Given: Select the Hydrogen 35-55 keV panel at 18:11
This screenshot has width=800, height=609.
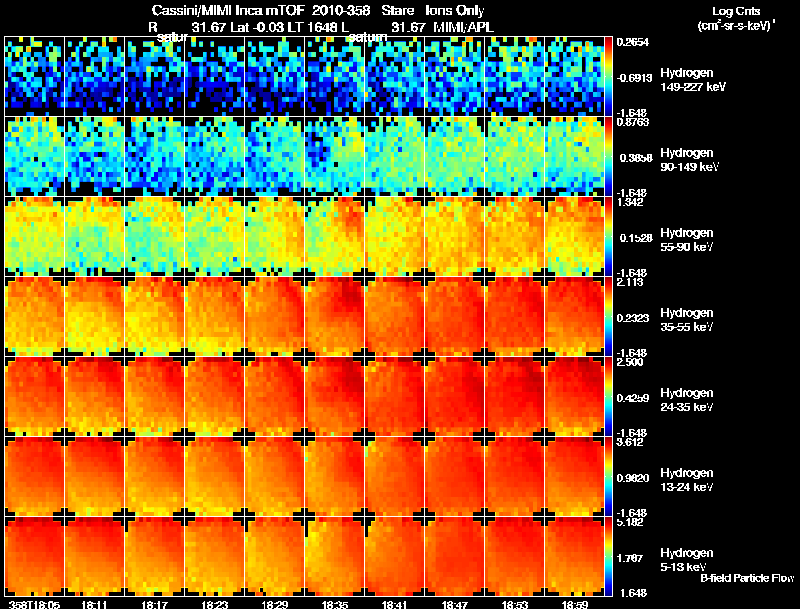Looking at the screenshot, I should tap(94, 316).
